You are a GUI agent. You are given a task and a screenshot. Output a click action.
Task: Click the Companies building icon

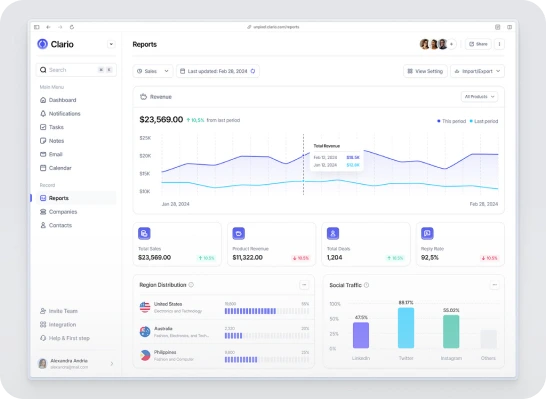[43, 212]
